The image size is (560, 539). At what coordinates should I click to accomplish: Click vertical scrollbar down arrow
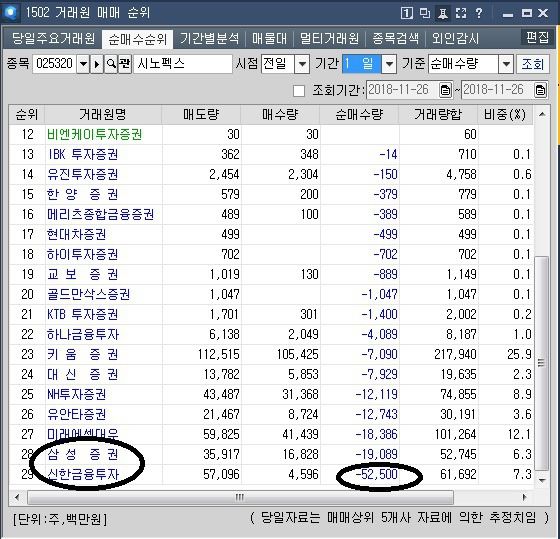click(x=542, y=480)
